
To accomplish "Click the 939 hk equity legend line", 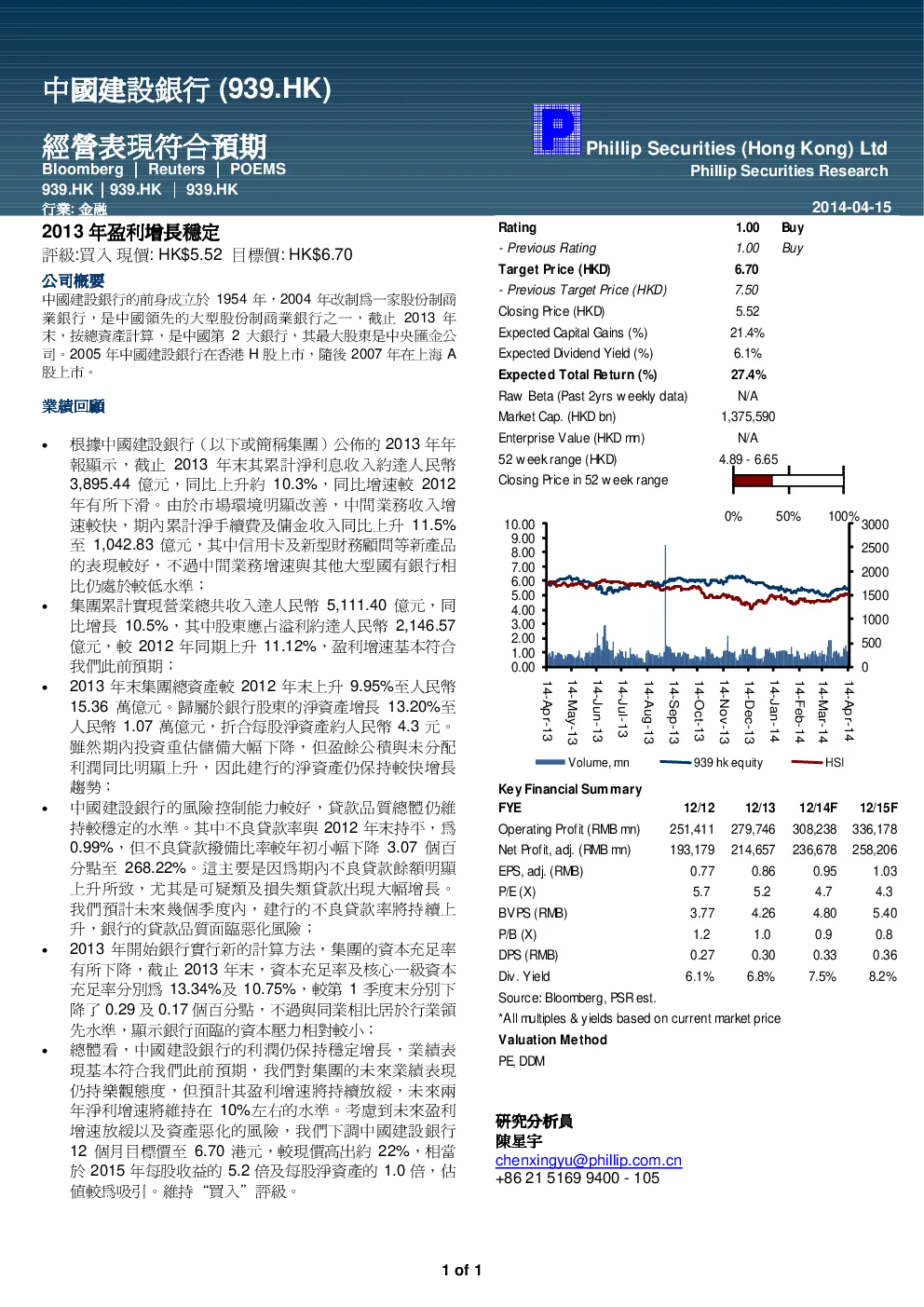I will click(x=675, y=762).
